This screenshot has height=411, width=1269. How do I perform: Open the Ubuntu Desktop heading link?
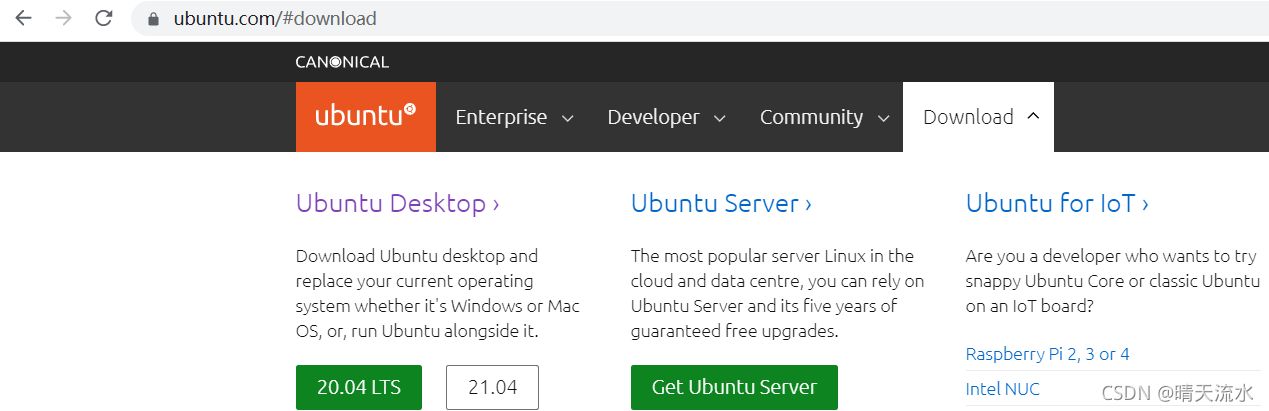coord(397,203)
